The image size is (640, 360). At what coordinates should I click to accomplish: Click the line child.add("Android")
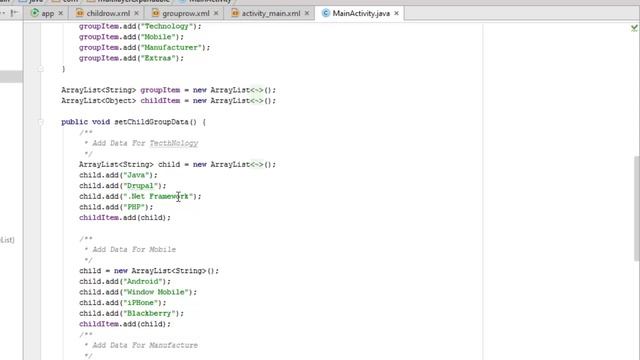[x=125, y=281]
